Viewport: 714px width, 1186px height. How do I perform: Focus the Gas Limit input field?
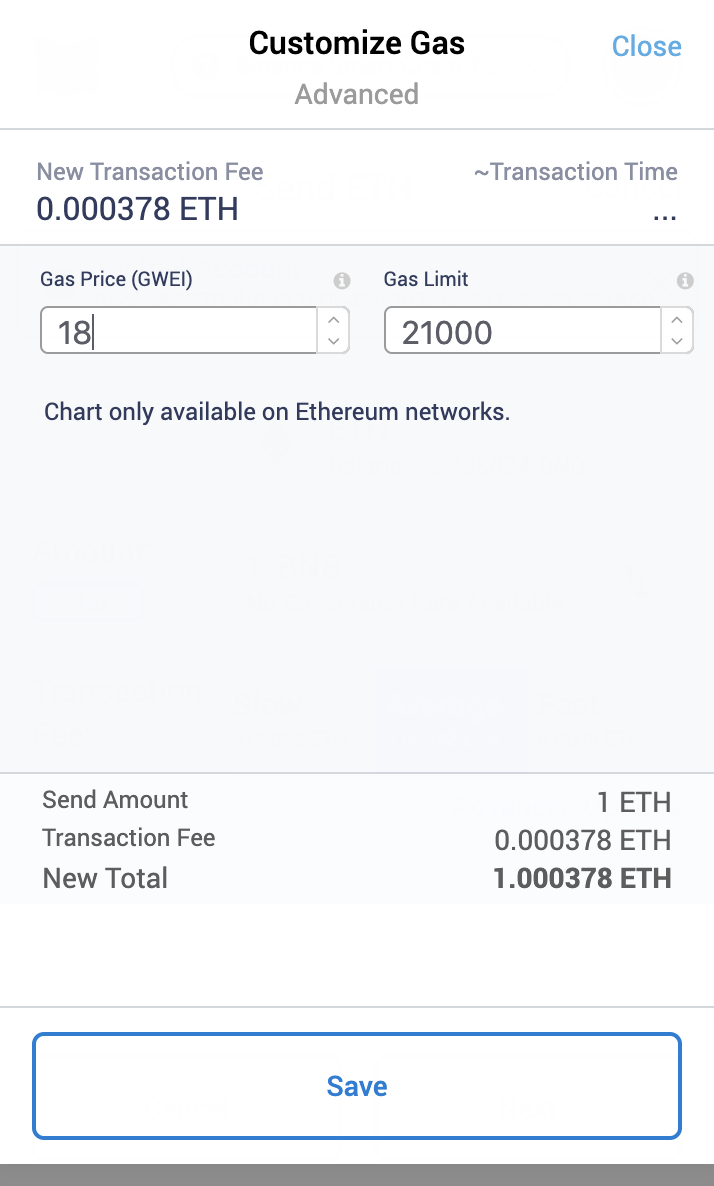point(522,331)
